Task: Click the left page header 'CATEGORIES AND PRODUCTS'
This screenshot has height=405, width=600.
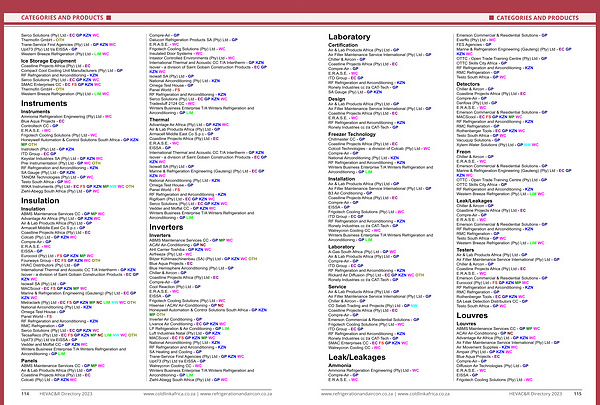Action: point(62,18)
